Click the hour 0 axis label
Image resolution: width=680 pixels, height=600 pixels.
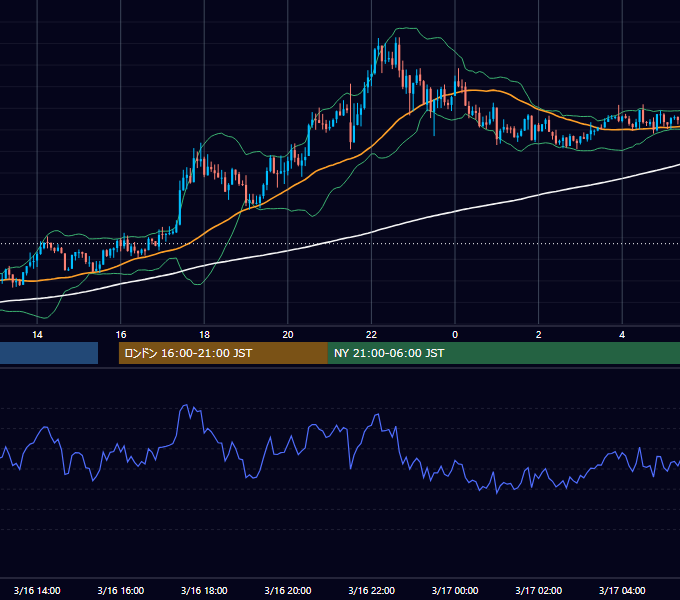click(x=455, y=335)
